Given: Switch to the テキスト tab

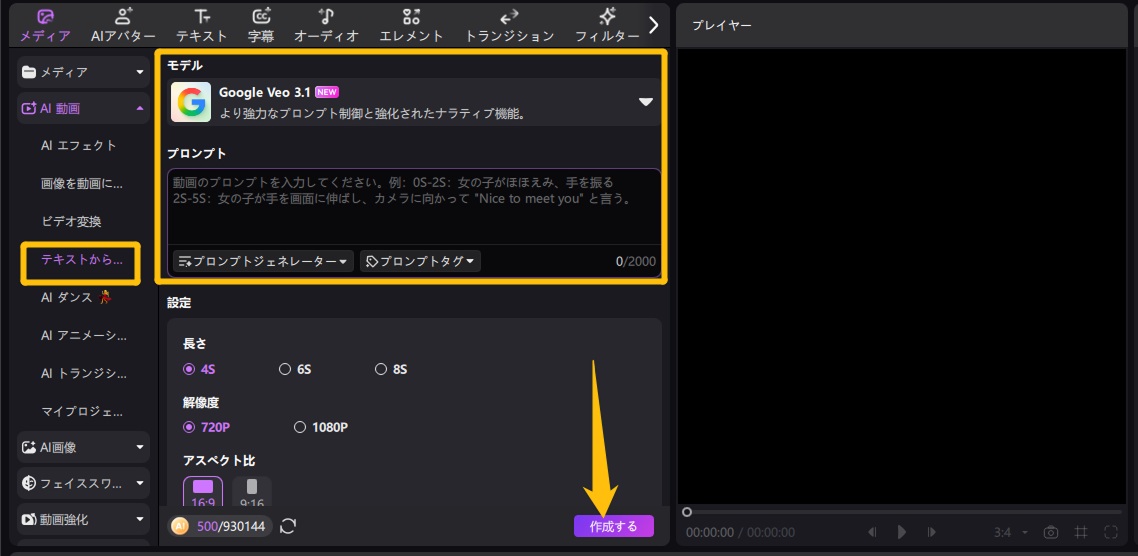Looking at the screenshot, I should point(202,25).
